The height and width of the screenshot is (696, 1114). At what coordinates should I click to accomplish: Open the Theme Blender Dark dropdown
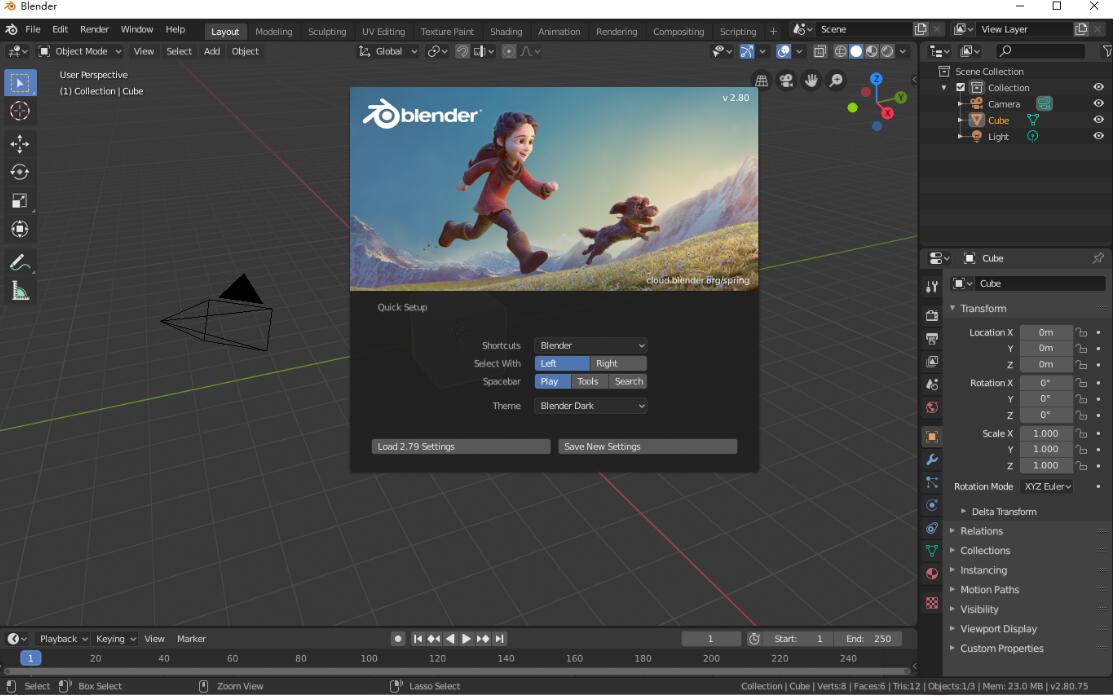(x=590, y=406)
